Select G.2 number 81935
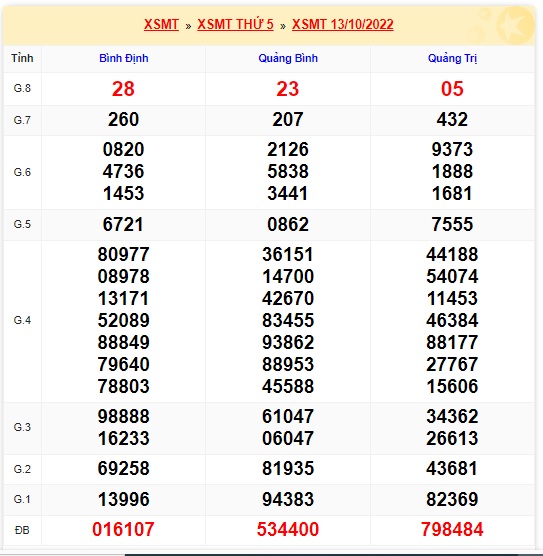543x556 pixels. pyautogui.click(x=288, y=469)
